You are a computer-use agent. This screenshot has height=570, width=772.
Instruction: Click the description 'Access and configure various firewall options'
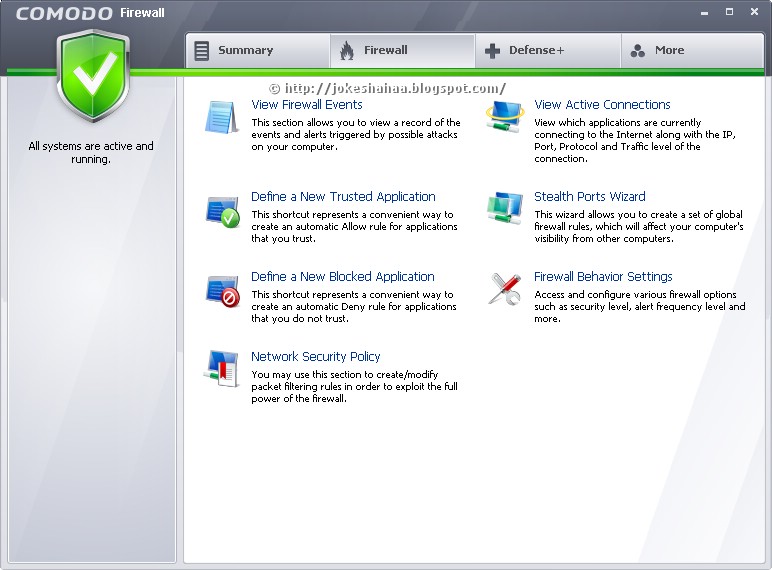640,306
